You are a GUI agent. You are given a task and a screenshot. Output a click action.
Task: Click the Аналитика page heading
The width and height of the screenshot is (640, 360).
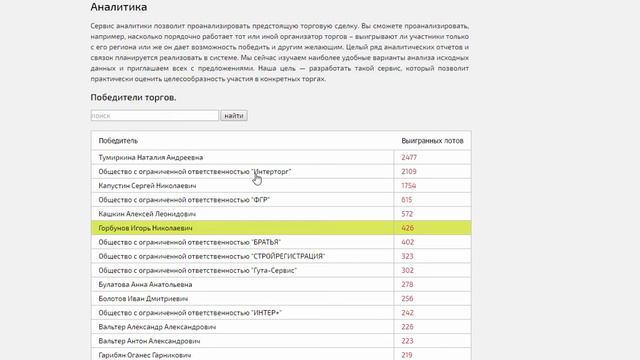pyautogui.click(x=119, y=7)
